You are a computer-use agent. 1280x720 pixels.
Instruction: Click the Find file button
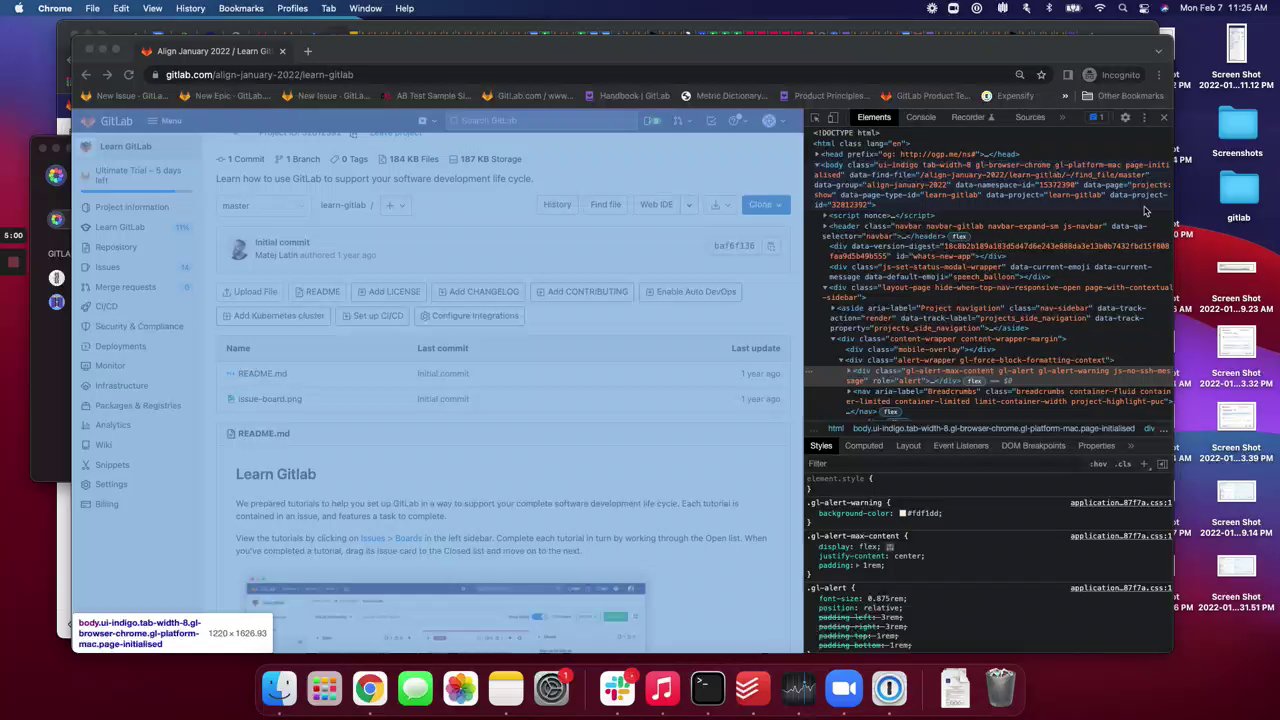[x=605, y=205]
